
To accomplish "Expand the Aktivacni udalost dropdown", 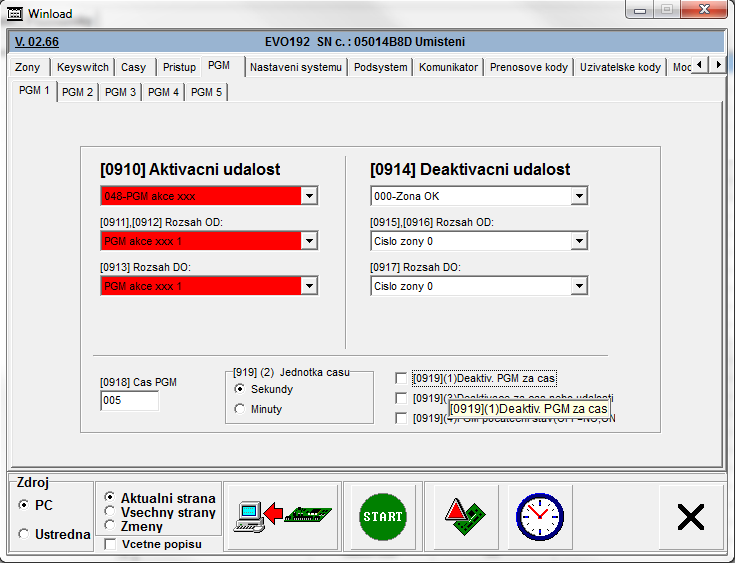I will tap(309, 196).
